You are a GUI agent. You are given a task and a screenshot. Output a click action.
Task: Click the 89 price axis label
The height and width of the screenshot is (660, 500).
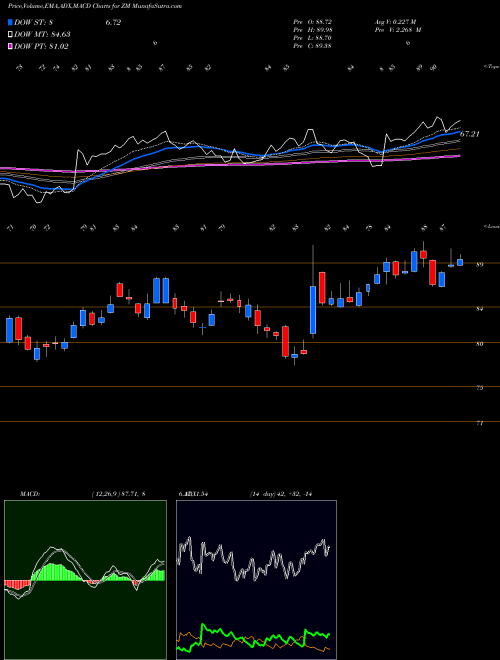pyautogui.click(x=479, y=265)
